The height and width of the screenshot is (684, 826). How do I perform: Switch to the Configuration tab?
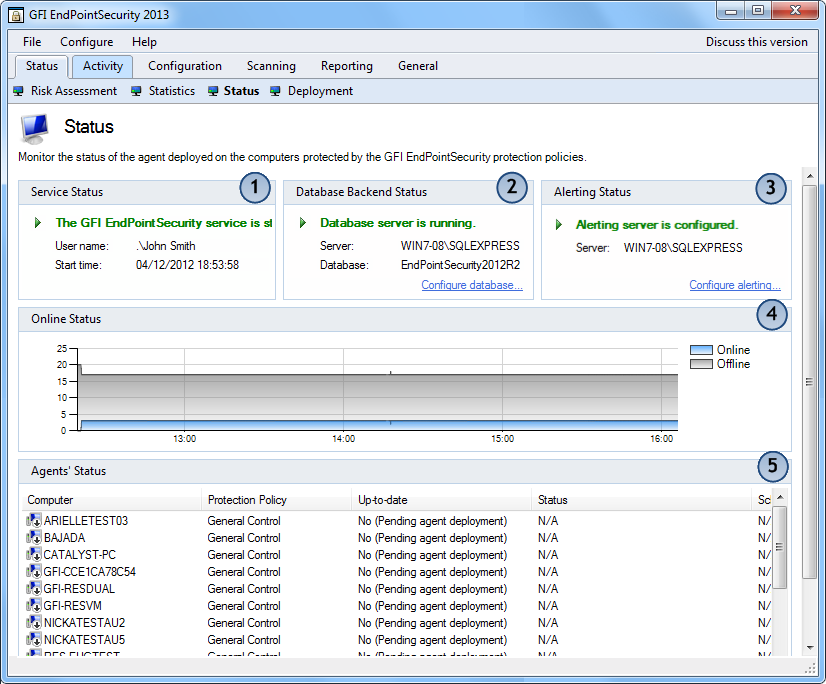pyautogui.click(x=185, y=66)
